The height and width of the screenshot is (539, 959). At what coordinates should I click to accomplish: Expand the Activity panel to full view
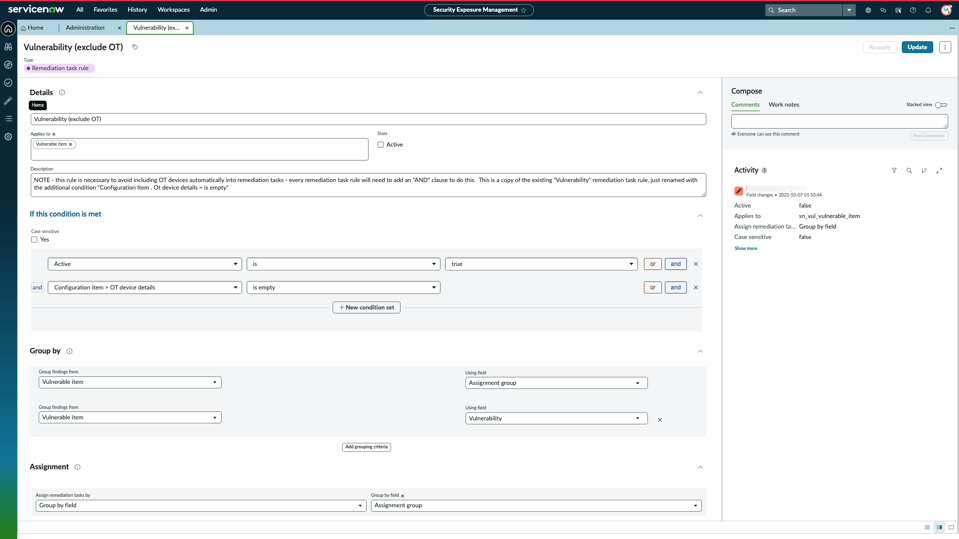pyautogui.click(x=939, y=171)
